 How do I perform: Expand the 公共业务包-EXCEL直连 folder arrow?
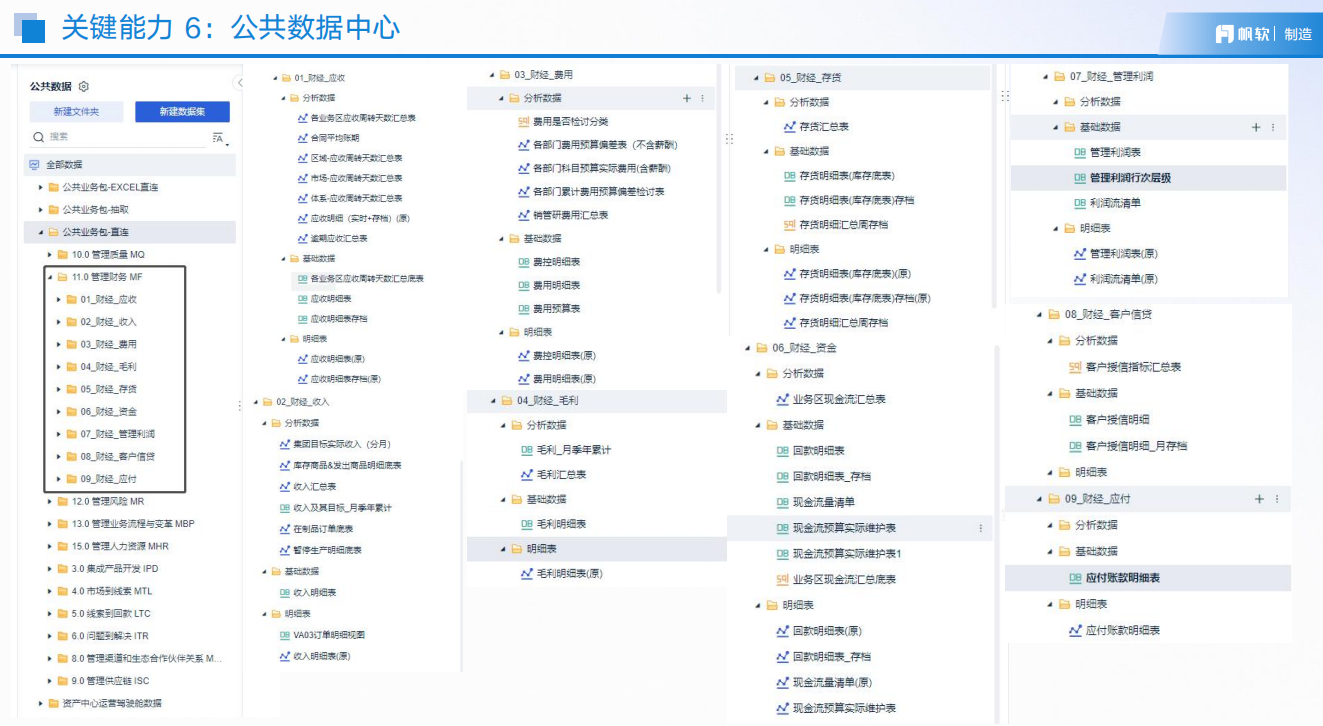pyautogui.click(x=41, y=187)
